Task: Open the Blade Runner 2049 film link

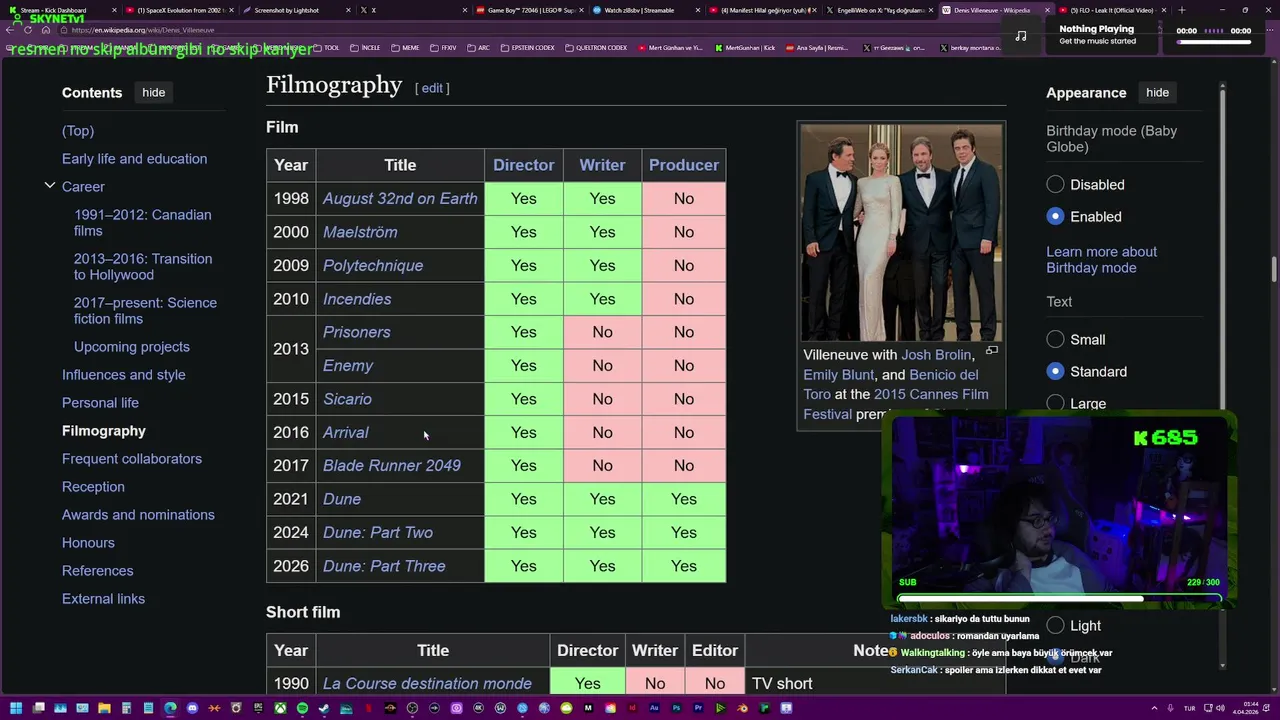Action: click(392, 465)
